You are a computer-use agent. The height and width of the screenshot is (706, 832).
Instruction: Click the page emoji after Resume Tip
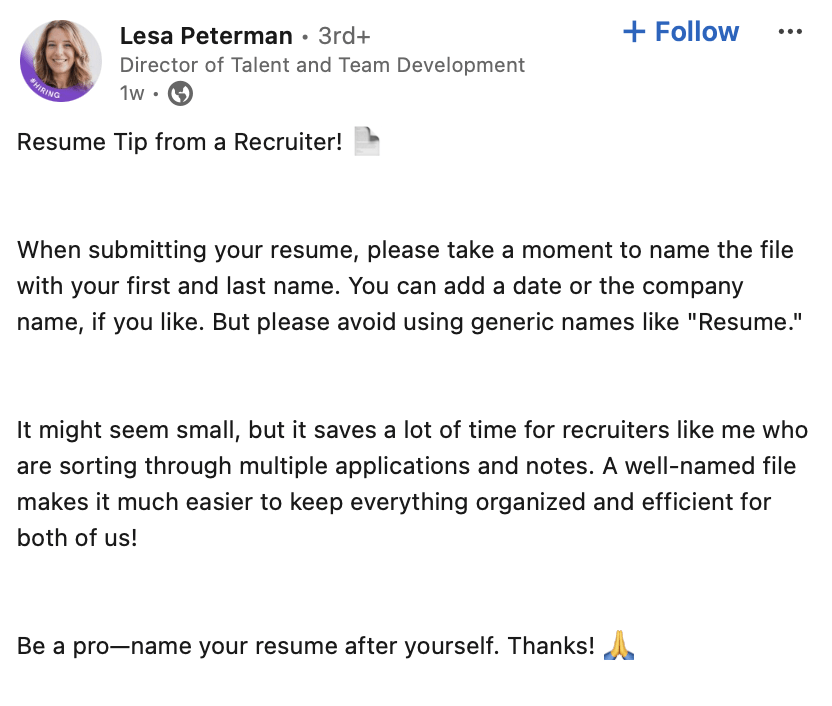click(366, 141)
